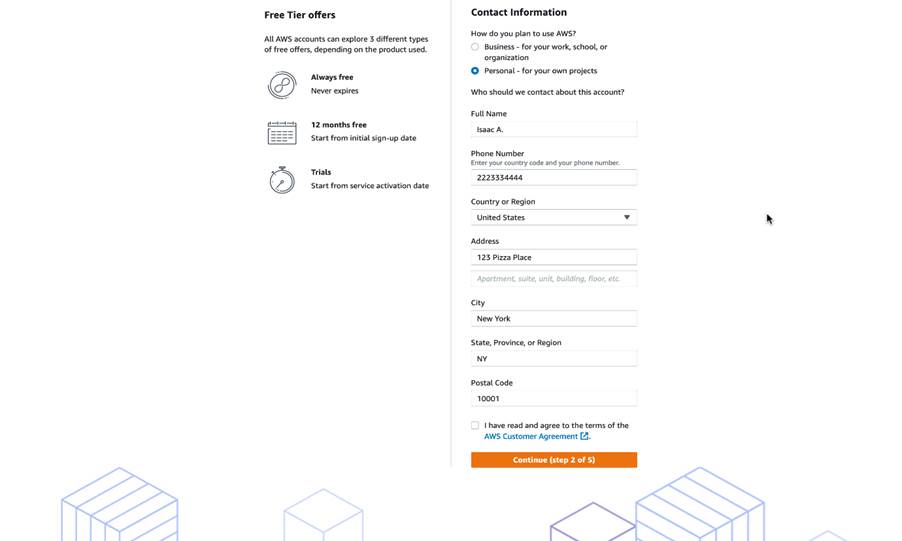Click the Contact Information heading
The width and height of the screenshot is (902, 541).
519,12
